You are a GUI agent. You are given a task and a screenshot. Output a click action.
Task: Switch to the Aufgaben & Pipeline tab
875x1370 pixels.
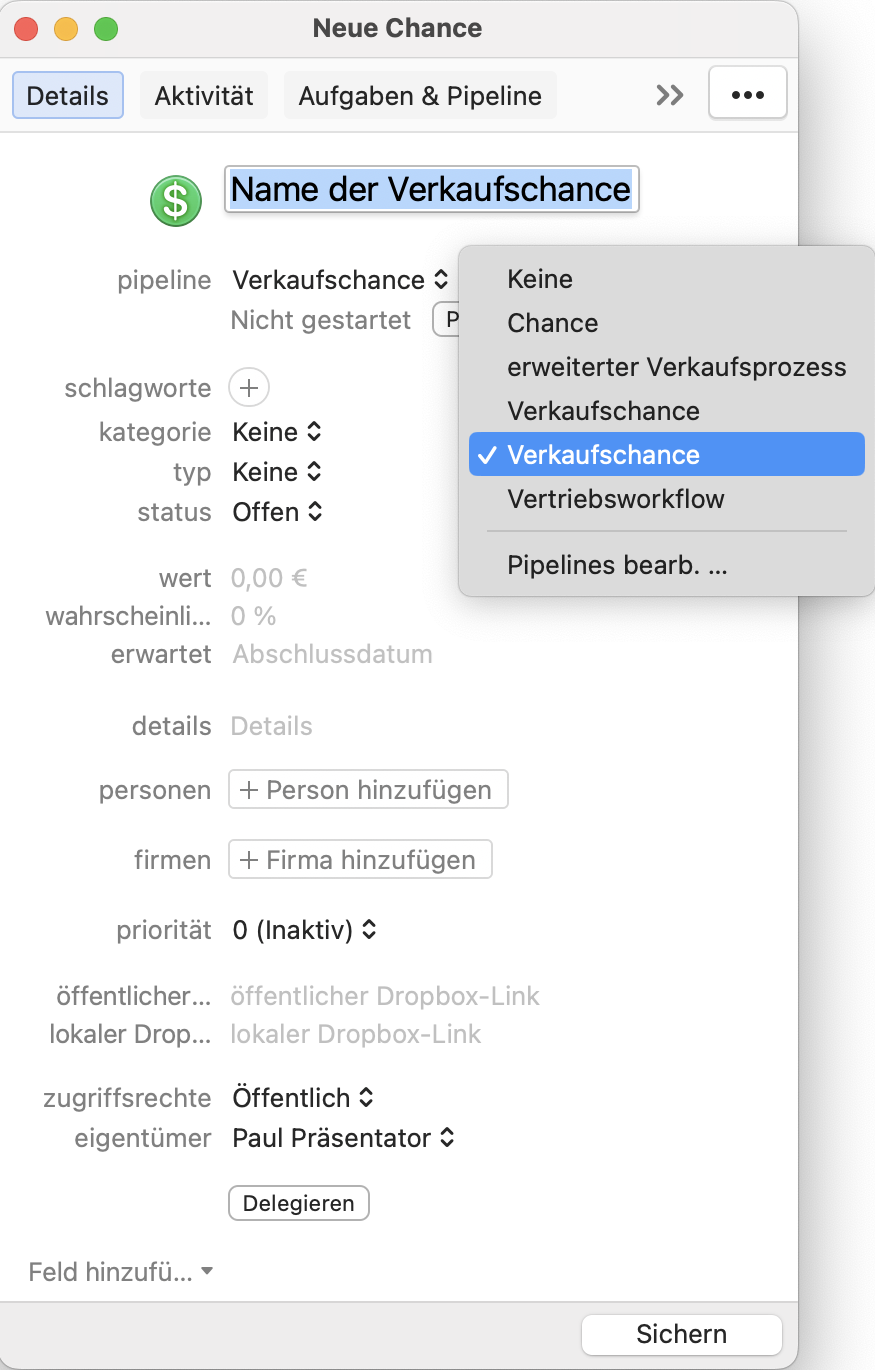(x=420, y=96)
